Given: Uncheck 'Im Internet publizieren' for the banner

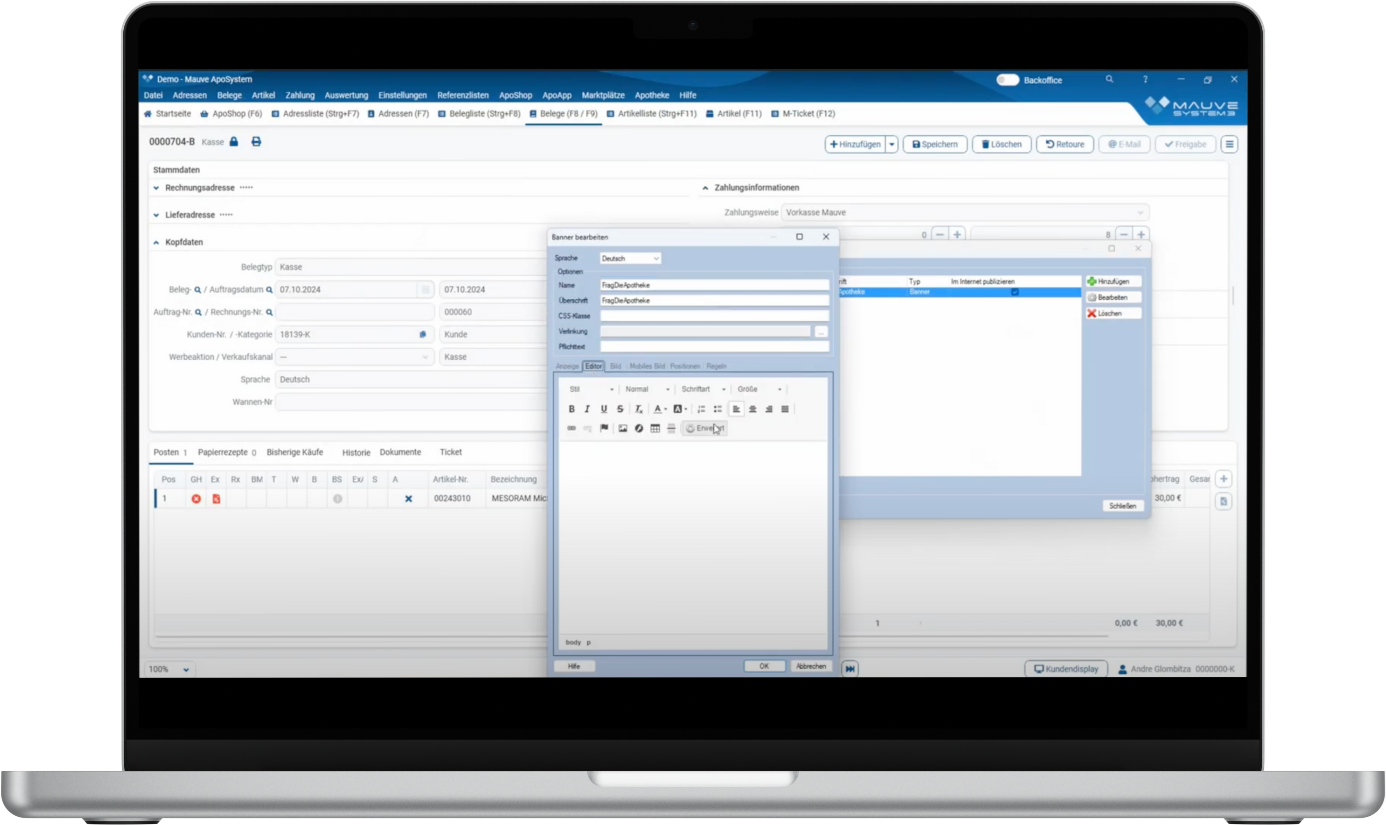Looking at the screenshot, I should (x=1015, y=292).
